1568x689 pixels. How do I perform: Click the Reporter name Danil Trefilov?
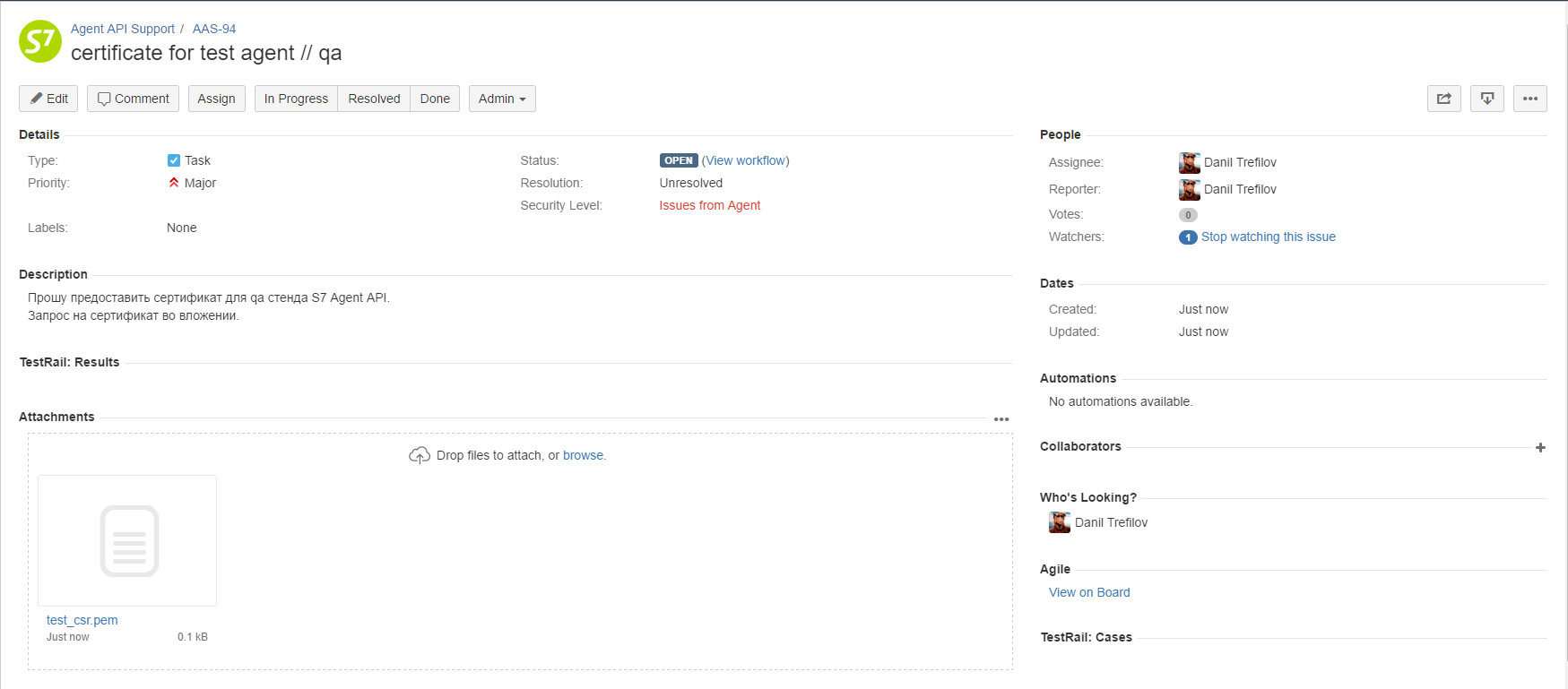(x=1239, y=189)
